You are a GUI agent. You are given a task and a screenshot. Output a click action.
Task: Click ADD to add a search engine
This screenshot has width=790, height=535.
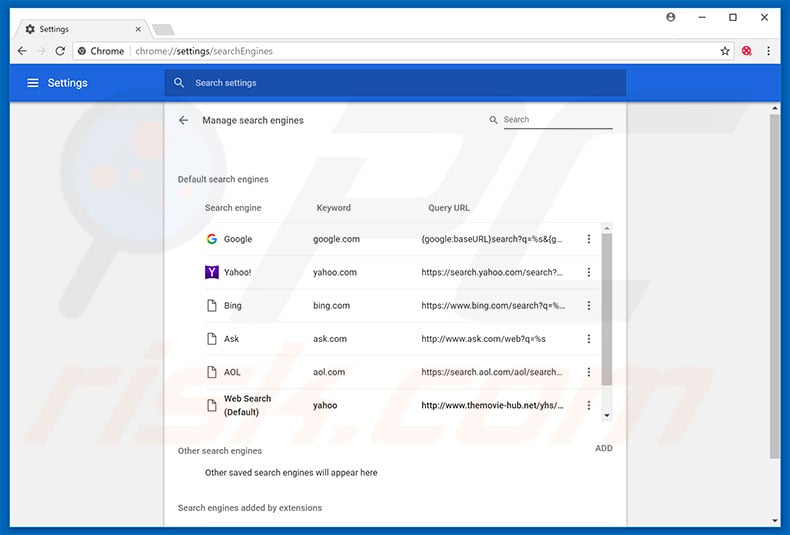point(604,448)
